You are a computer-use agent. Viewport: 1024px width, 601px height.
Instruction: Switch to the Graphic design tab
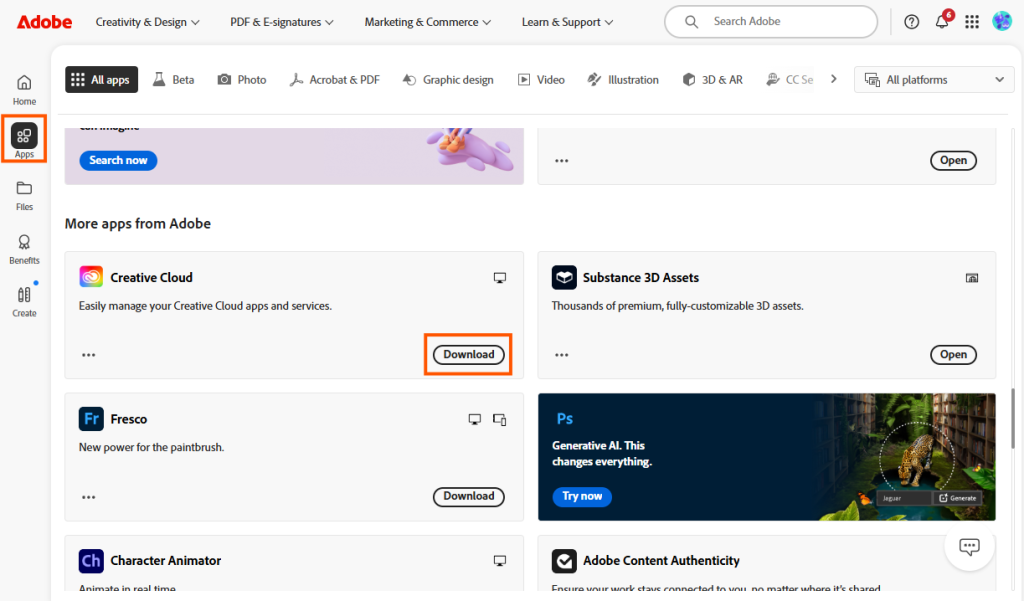(448, 80)
